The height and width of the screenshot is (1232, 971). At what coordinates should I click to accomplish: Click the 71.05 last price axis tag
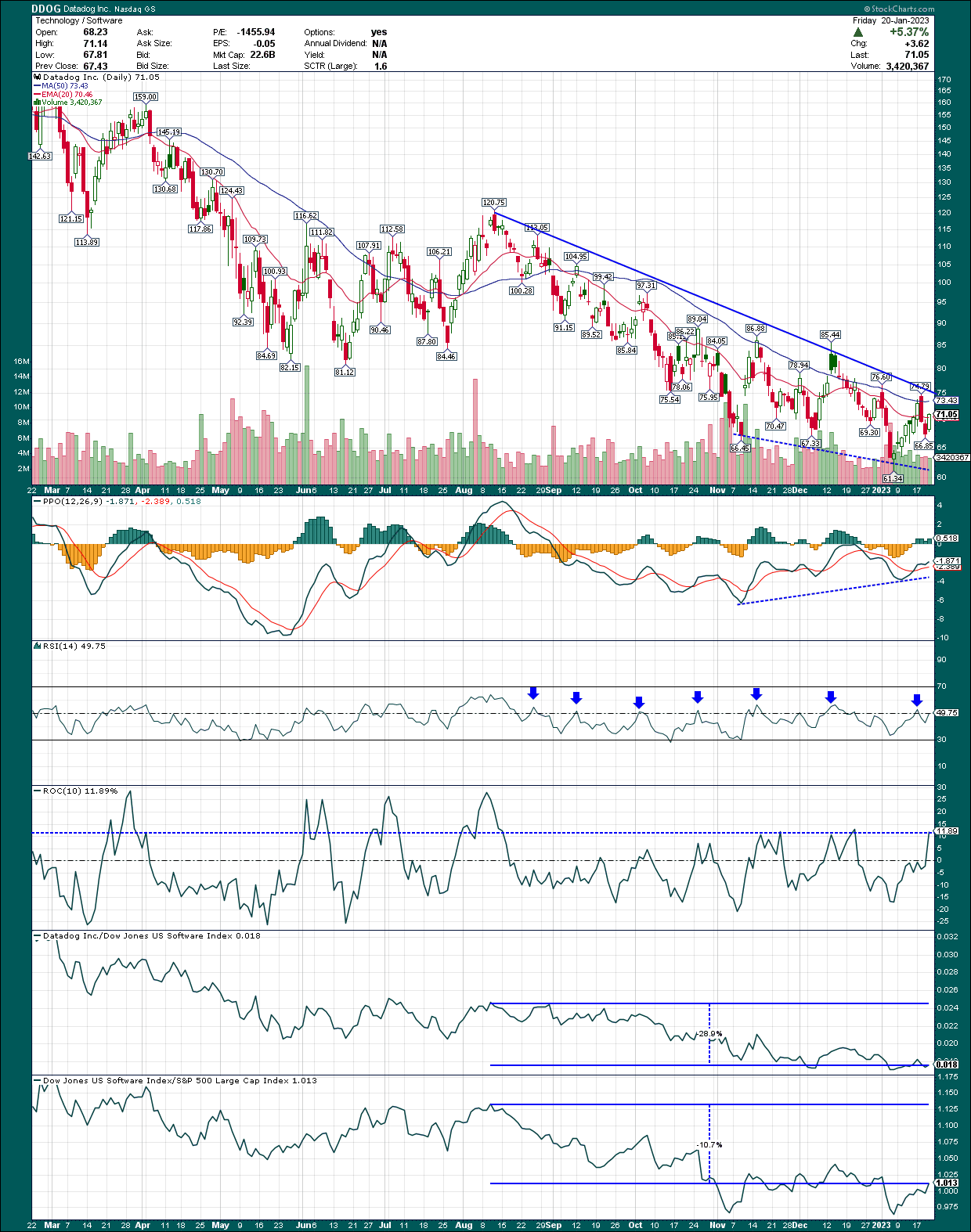[x=947, y=415]
